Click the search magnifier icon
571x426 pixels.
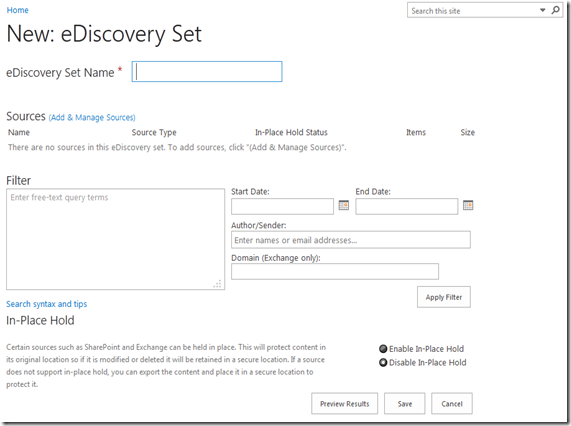(x=555, y=10)
